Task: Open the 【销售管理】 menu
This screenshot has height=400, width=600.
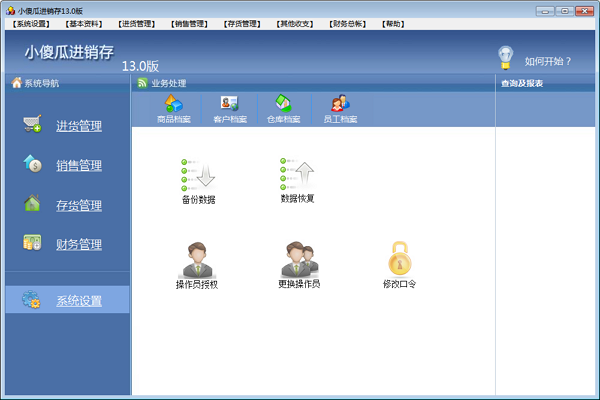Action: 189,24
